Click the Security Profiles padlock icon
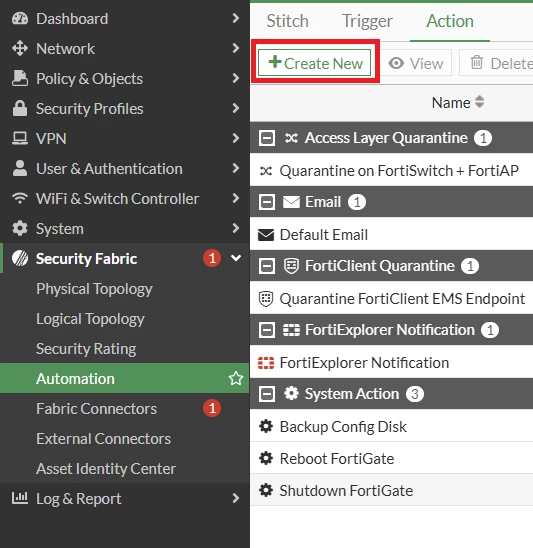The width and height of the screenshot is (533, 548). pyautogui.click(x=20, y=108)
